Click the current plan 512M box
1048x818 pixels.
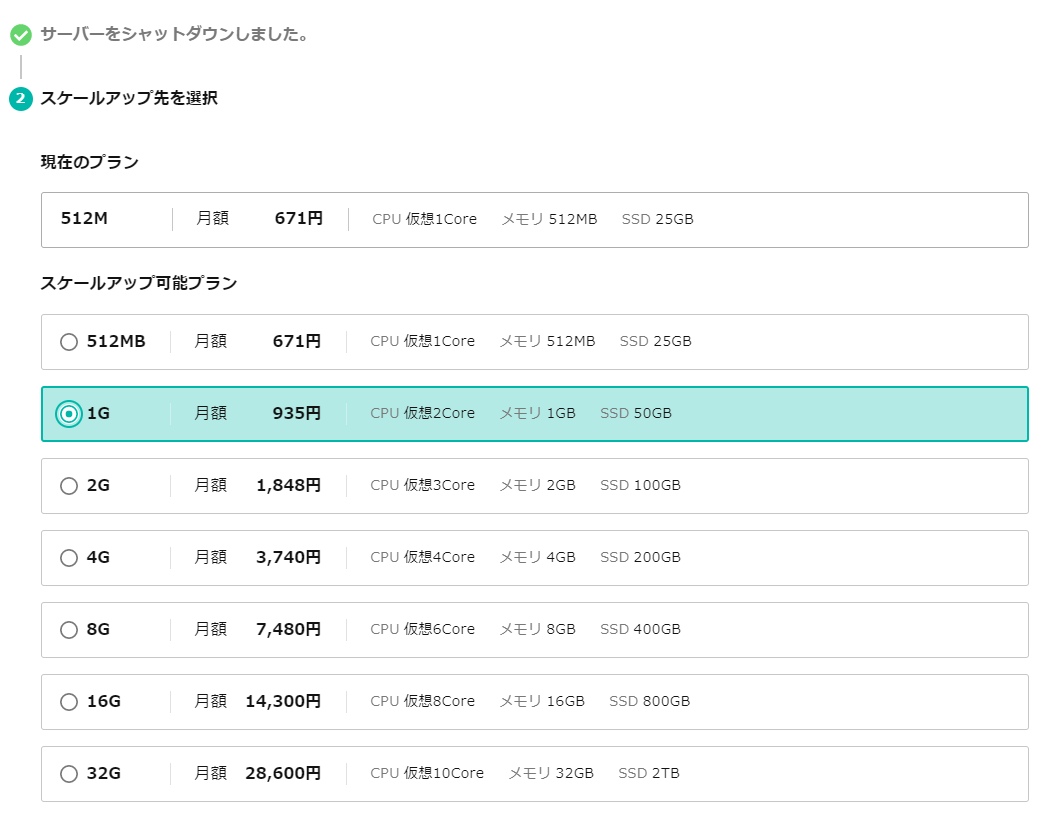(x=534, y=220)
